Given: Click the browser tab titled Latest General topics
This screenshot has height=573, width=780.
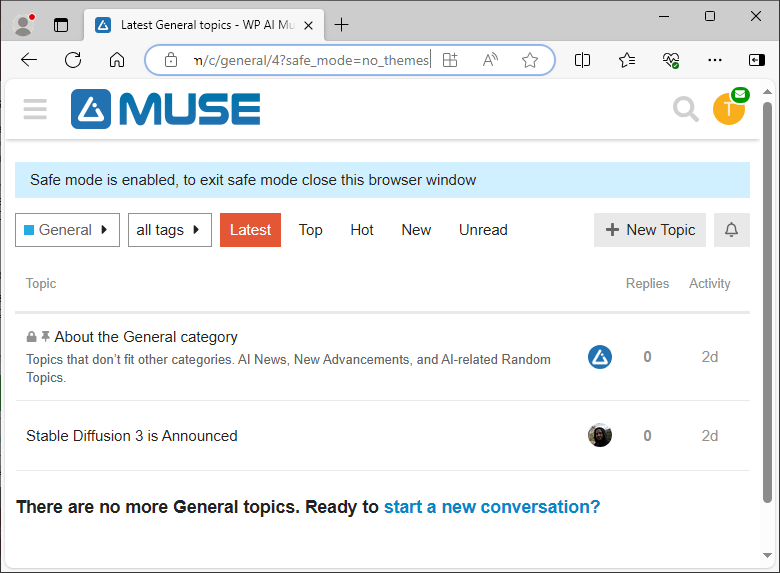Looking at the screenshot, I should click(204, 25).
